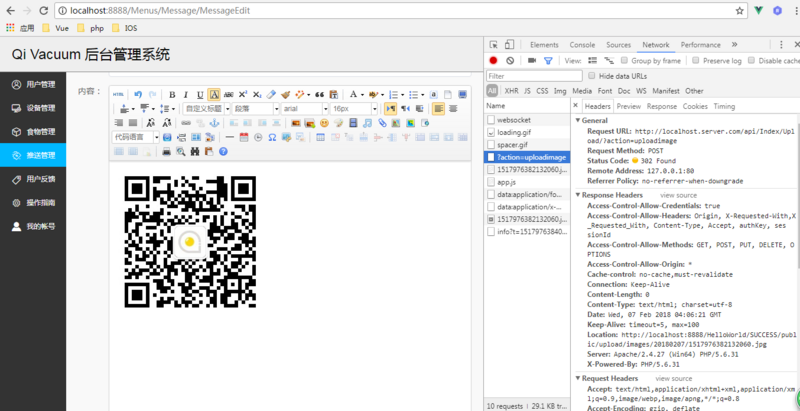Collapse General section in Headers

[578, 120]
